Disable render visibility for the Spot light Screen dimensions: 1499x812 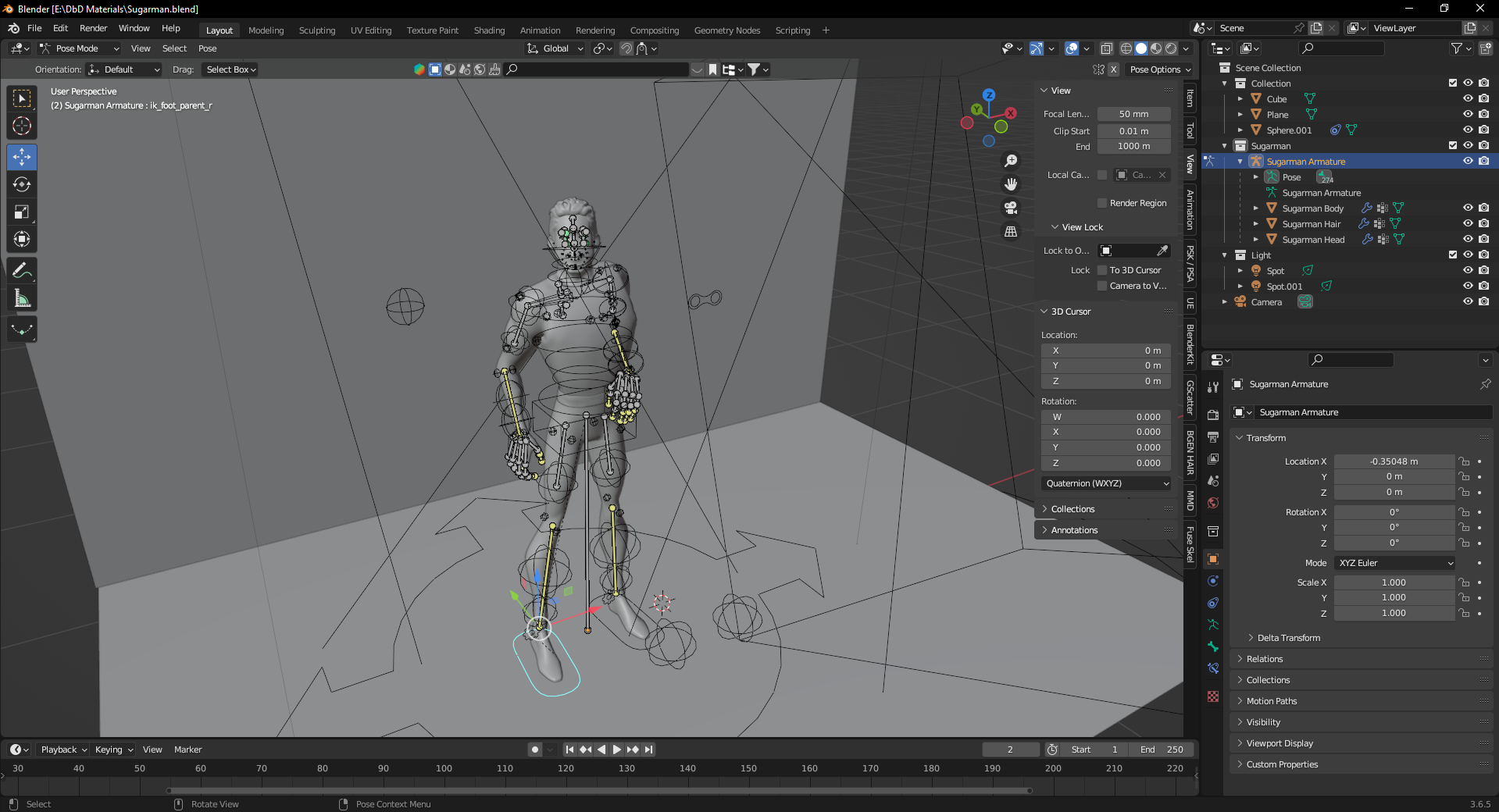click(x=1483, y=270)
